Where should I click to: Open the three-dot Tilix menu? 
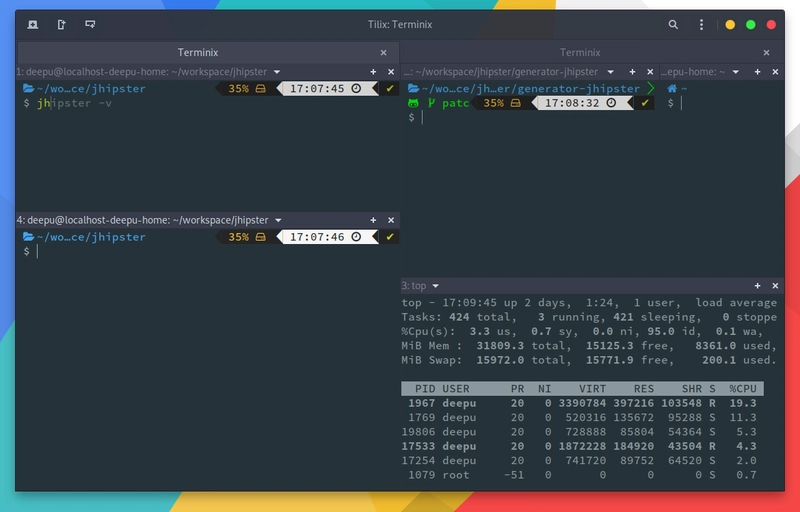point(702,24)
